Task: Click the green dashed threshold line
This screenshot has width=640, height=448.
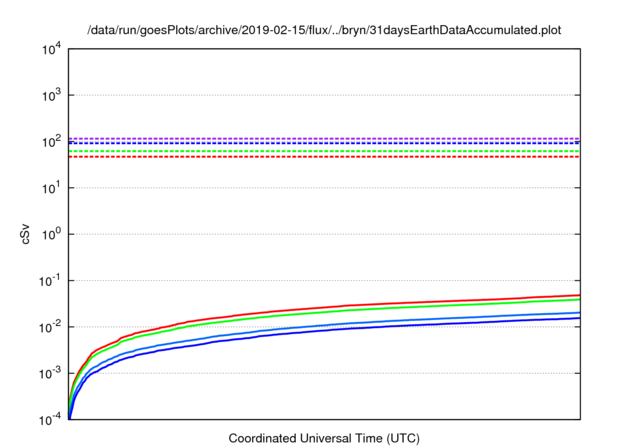Action: (x=324, y=151)
